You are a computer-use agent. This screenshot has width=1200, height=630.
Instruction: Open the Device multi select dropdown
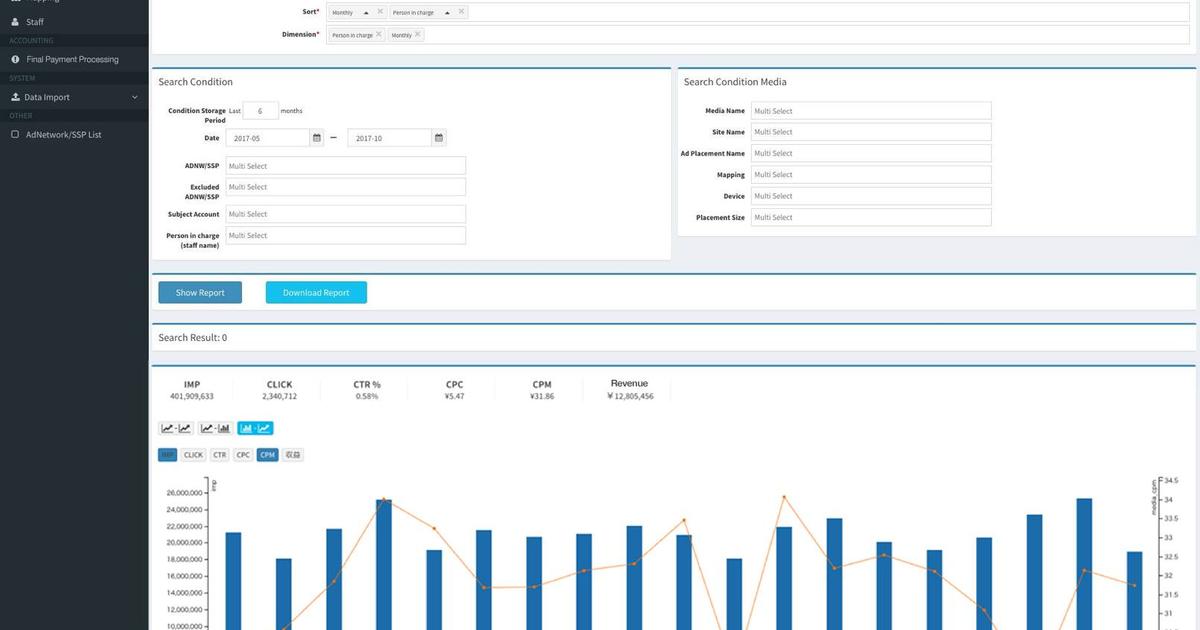click(870, 196)
